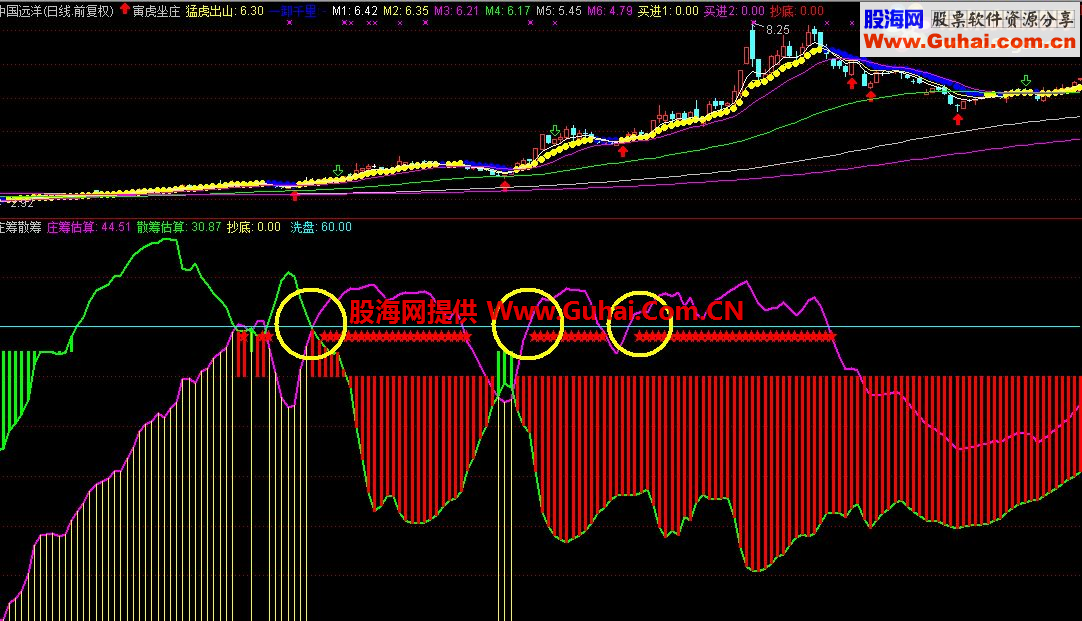Click the 散筹估算: 30.87 value
This screenshot has width=1082, height=621.
click(179, 227)
